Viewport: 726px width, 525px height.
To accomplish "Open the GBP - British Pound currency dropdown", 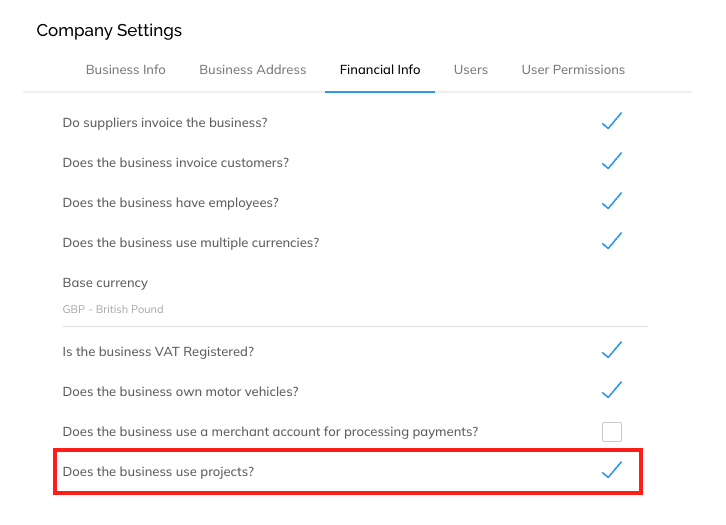I will coord(355,309).
